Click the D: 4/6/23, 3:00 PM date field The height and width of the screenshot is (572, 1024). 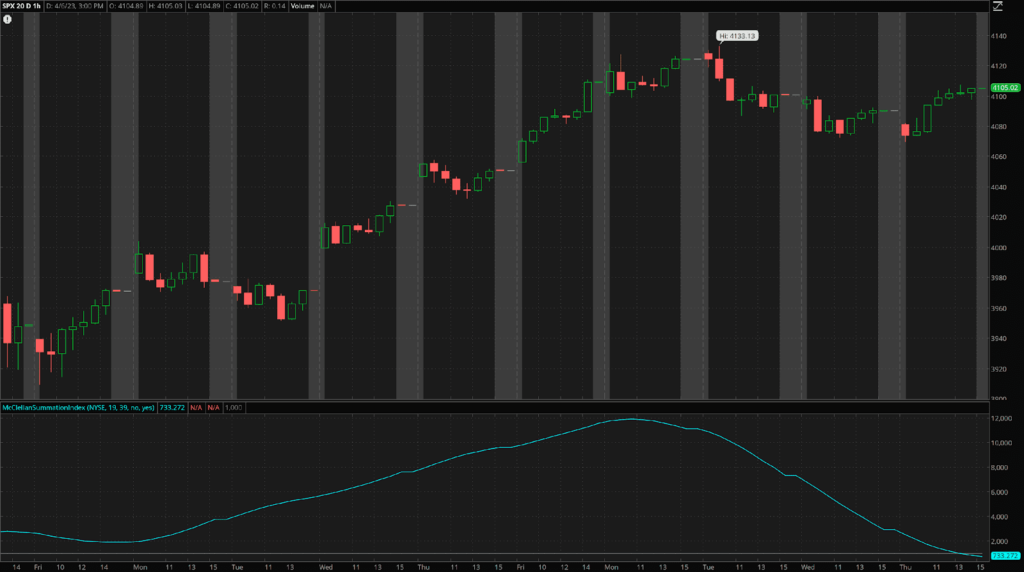pos(75,6)
